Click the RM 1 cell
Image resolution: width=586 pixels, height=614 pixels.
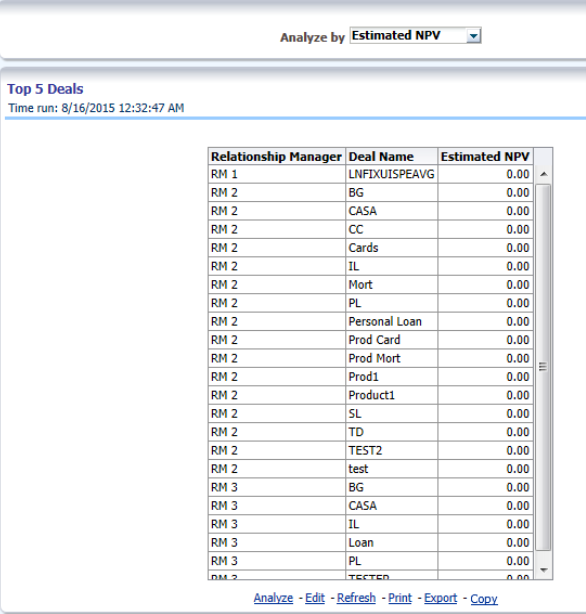277,174
